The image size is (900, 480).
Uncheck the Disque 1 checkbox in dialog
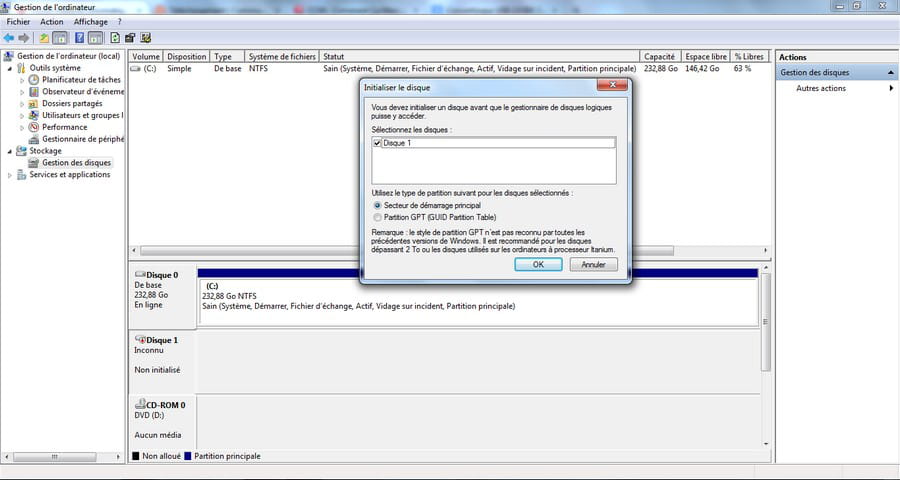(377, 143)
